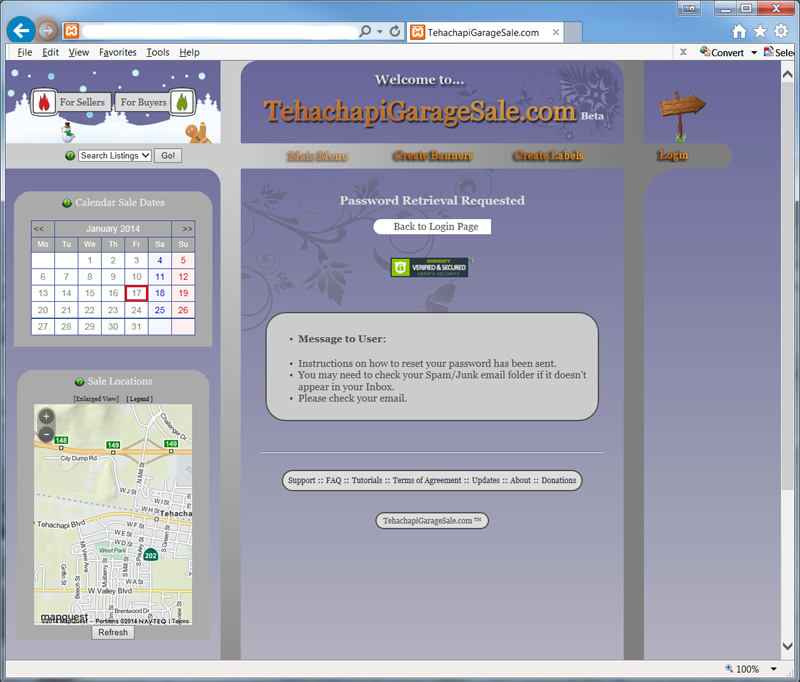The image size is (800, 682).
Task: Open the Updates footer link
Action: tap(486, 480)
